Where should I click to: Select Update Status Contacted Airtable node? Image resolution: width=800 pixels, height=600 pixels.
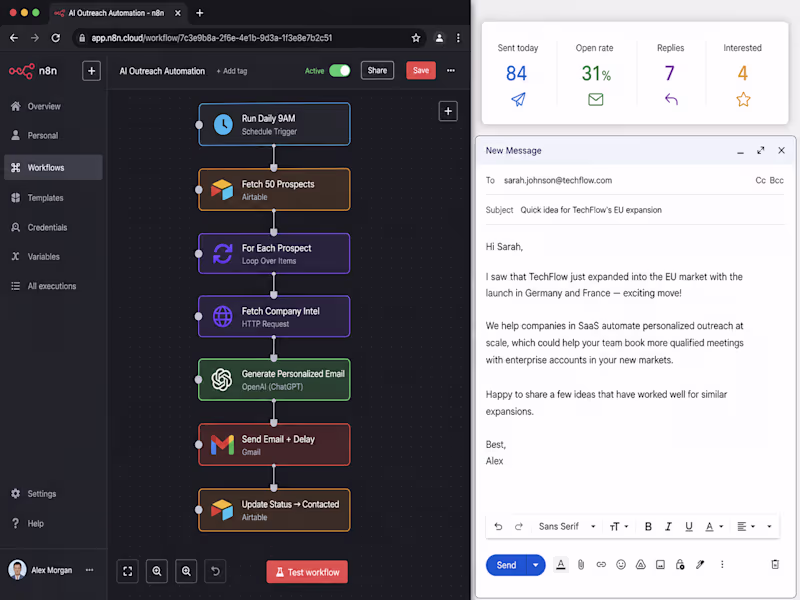274,510
